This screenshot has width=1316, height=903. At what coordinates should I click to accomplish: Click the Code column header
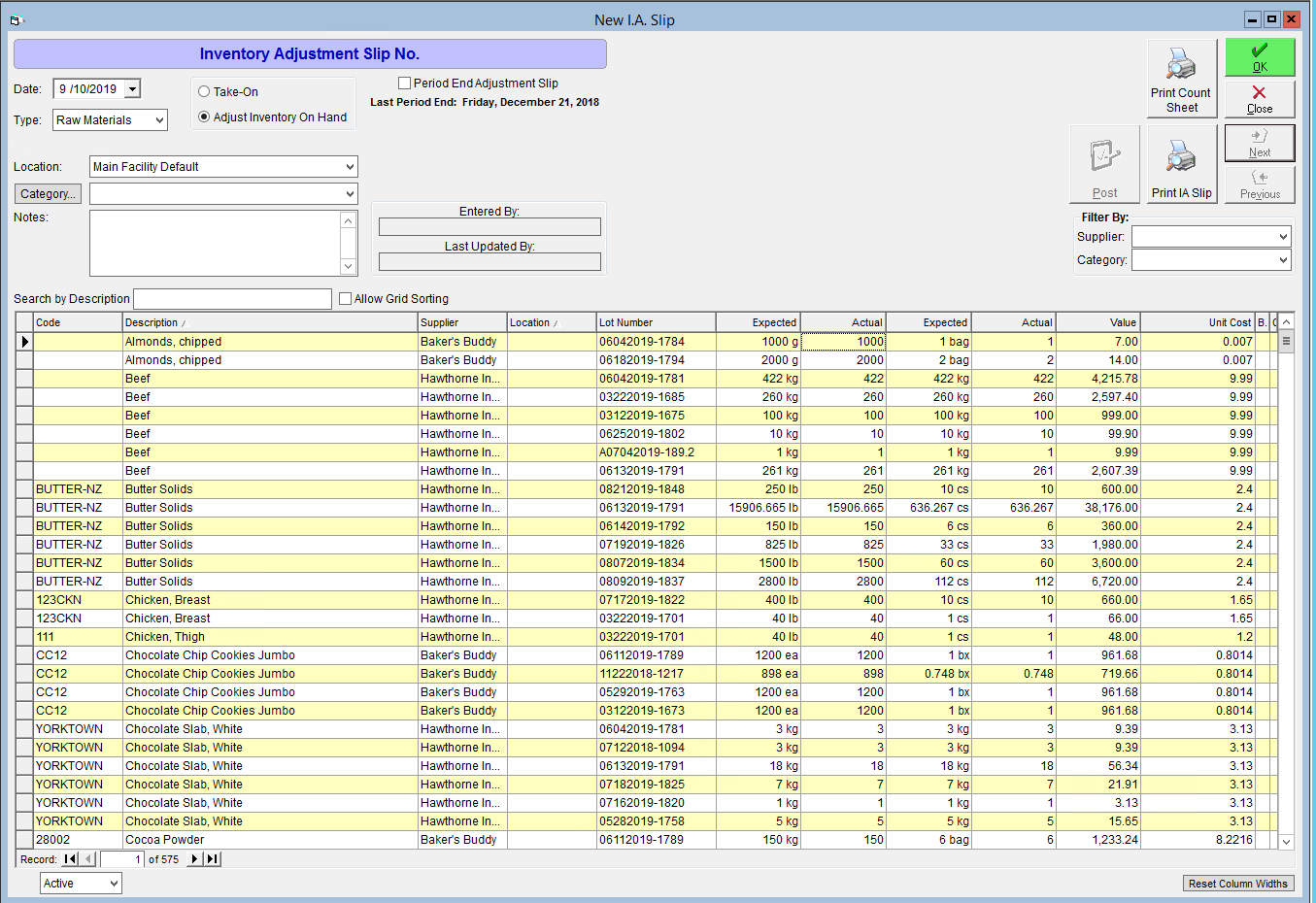78,322
